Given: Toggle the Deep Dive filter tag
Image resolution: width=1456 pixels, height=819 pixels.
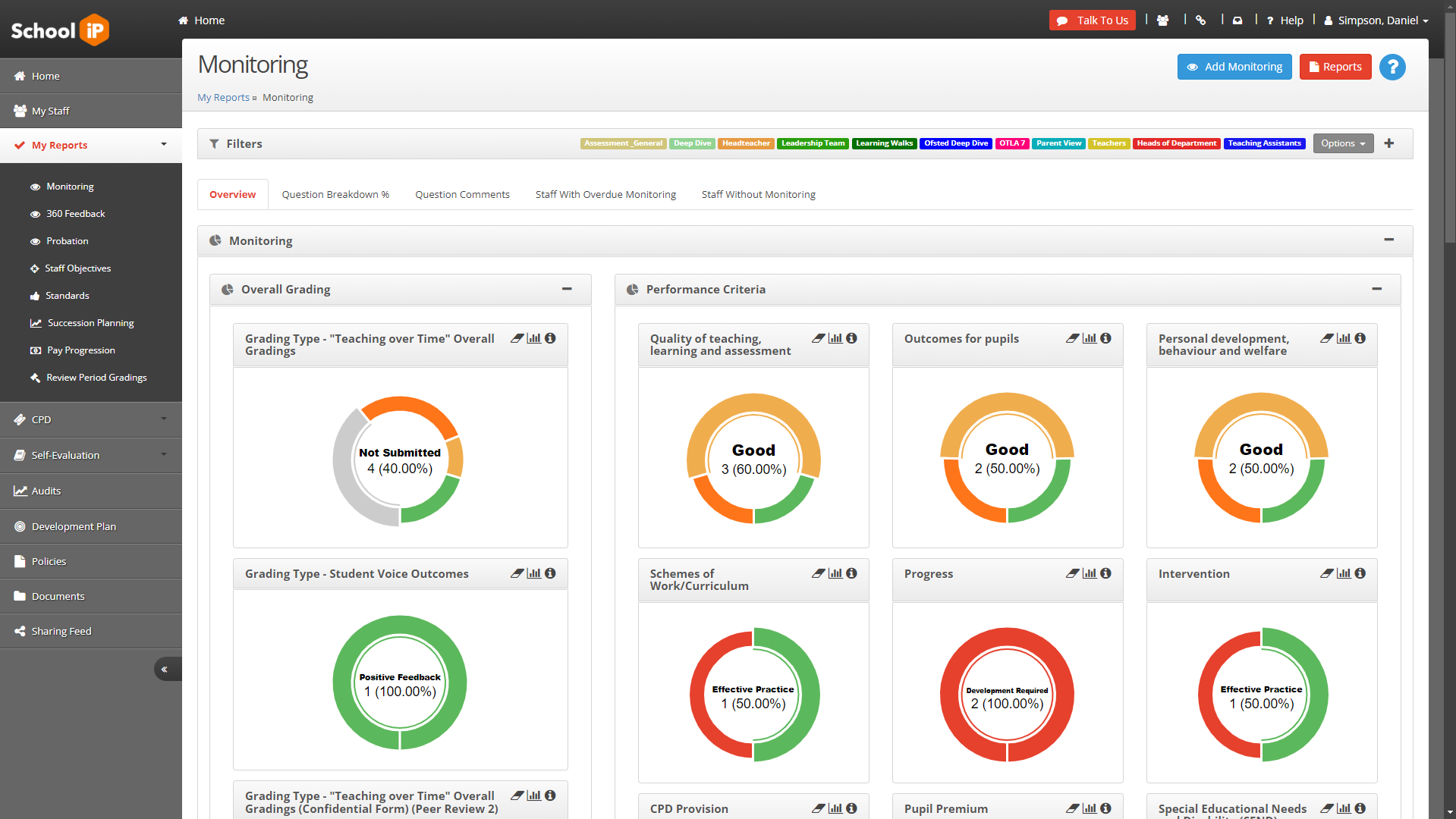Looking at the screenshot, I should 693,143.
